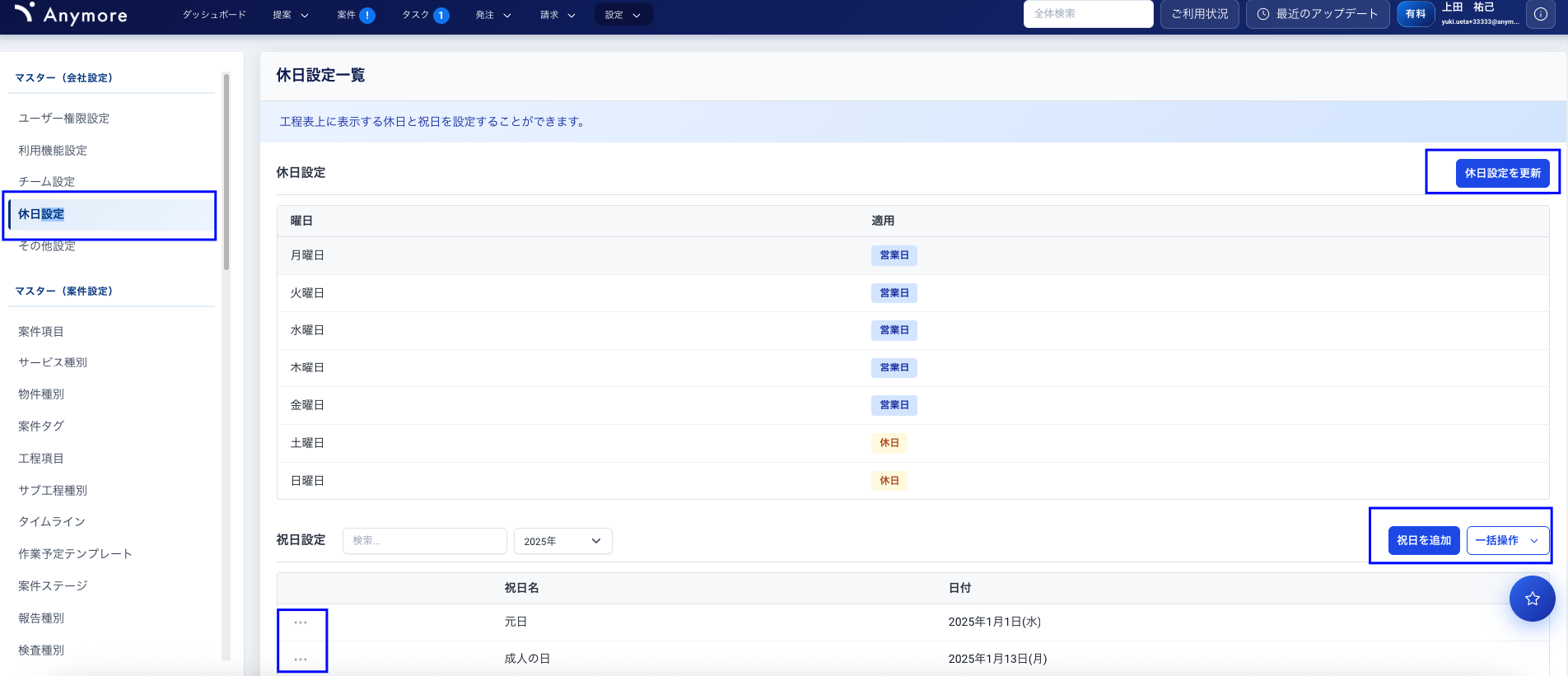Open the info icon in the header
This screenshot has width=1568, height=676.
coord(1540,14)
